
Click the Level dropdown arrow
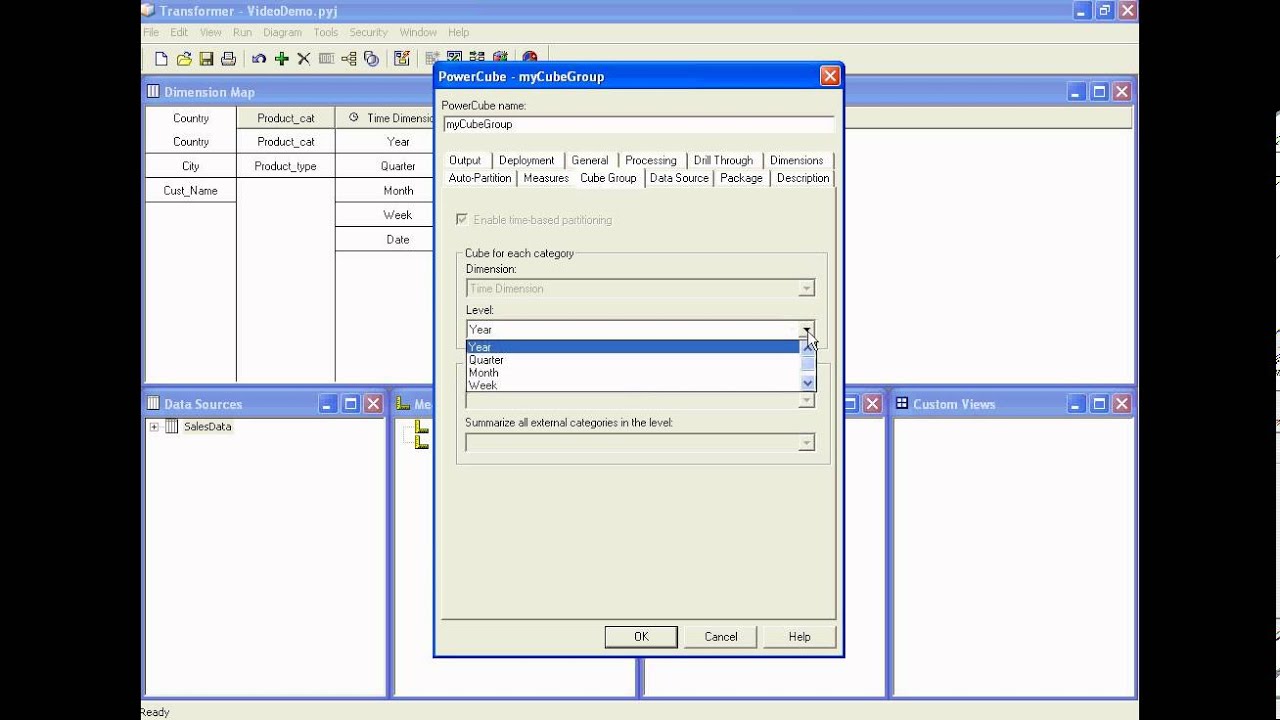point(807,329)
